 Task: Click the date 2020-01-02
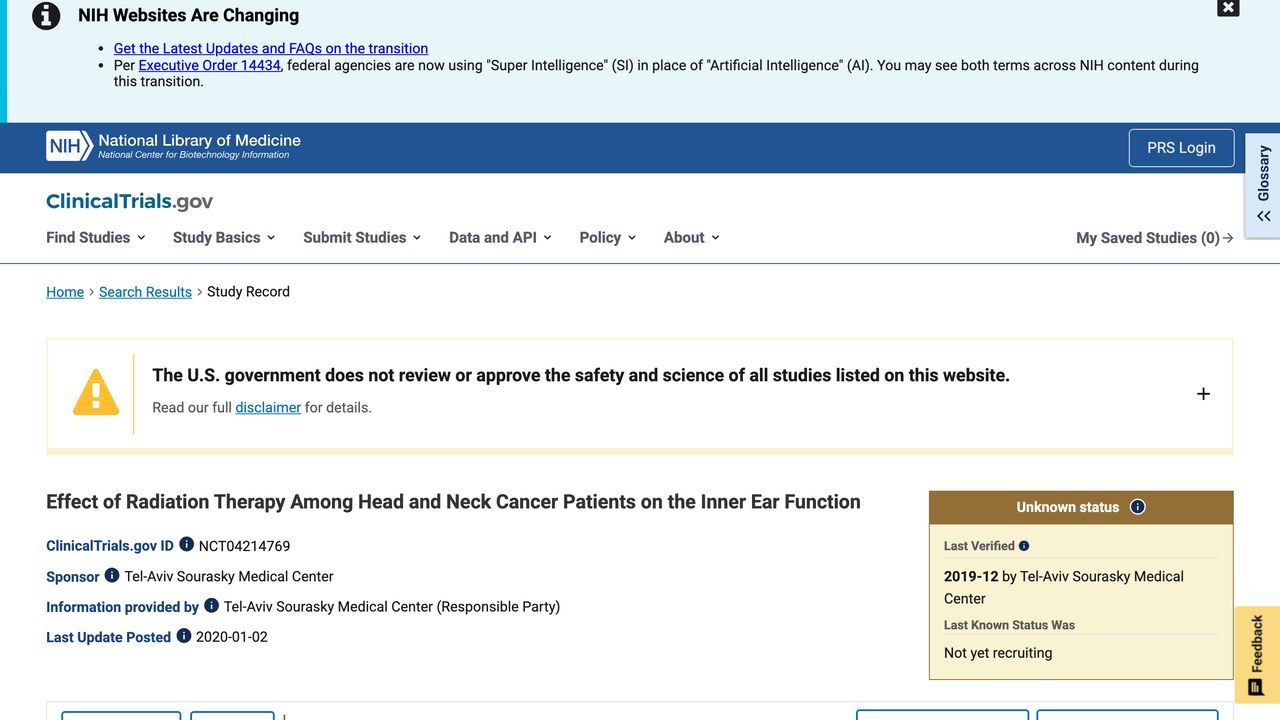(232, 637)
